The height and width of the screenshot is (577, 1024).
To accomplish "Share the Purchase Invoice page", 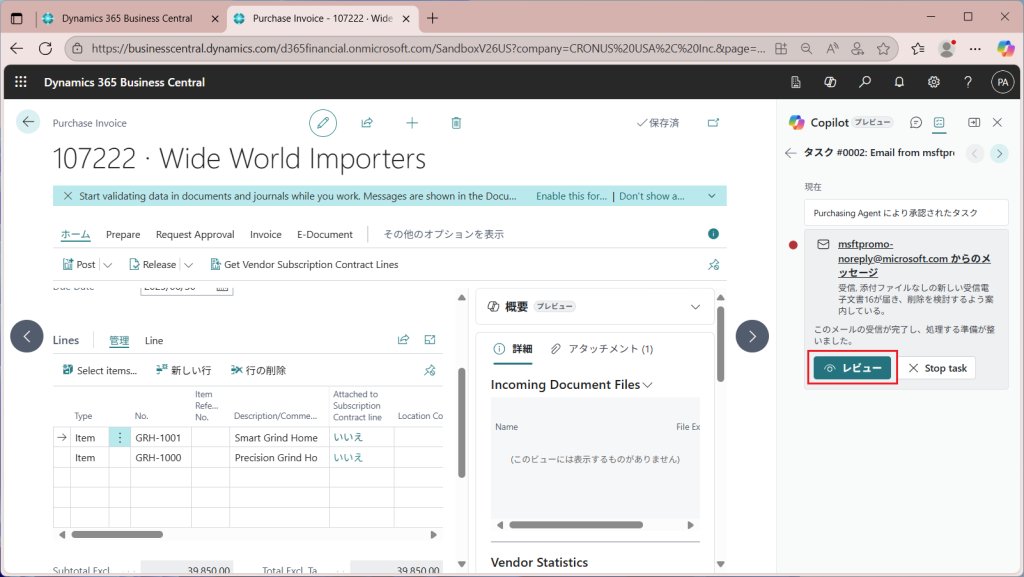I will click(367, 123).
